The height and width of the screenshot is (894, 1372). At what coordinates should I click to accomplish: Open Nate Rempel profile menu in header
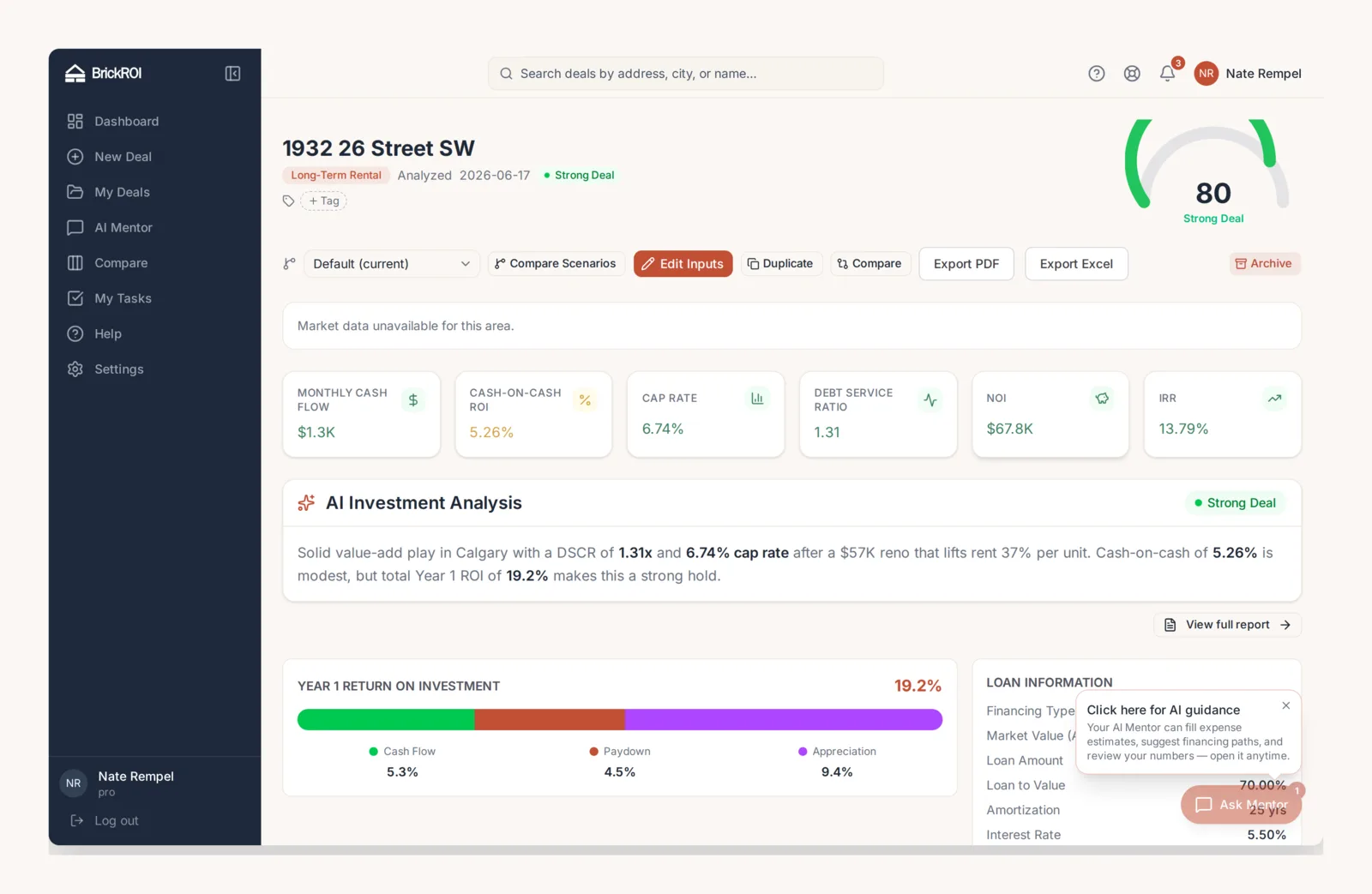(x=1248, y=74)
